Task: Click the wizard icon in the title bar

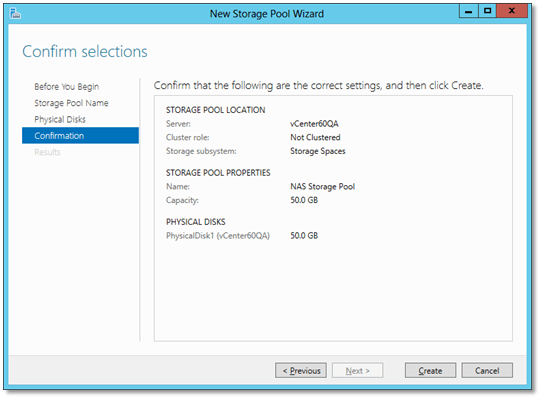Action: coord(15,14)
